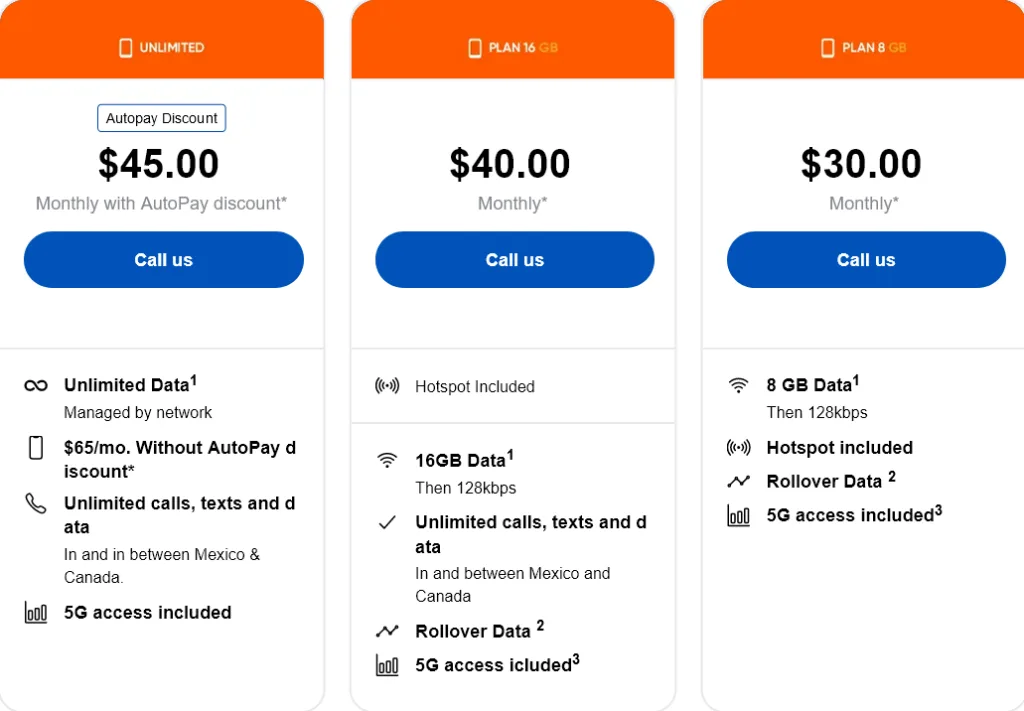Viewport: 1024px width, 711px height.
Task: Click the wifi icon beside 8 GB Data
Action: point(738,384)
